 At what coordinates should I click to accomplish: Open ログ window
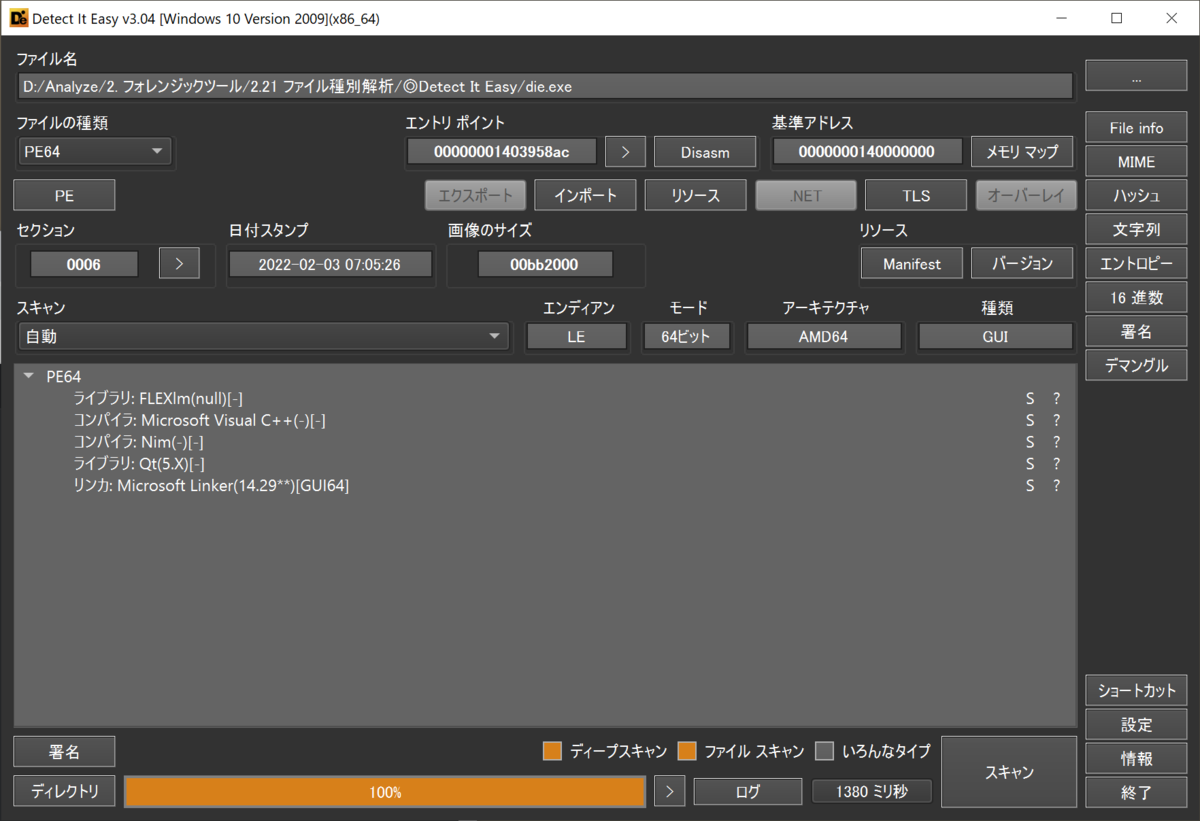click(748, 792)
